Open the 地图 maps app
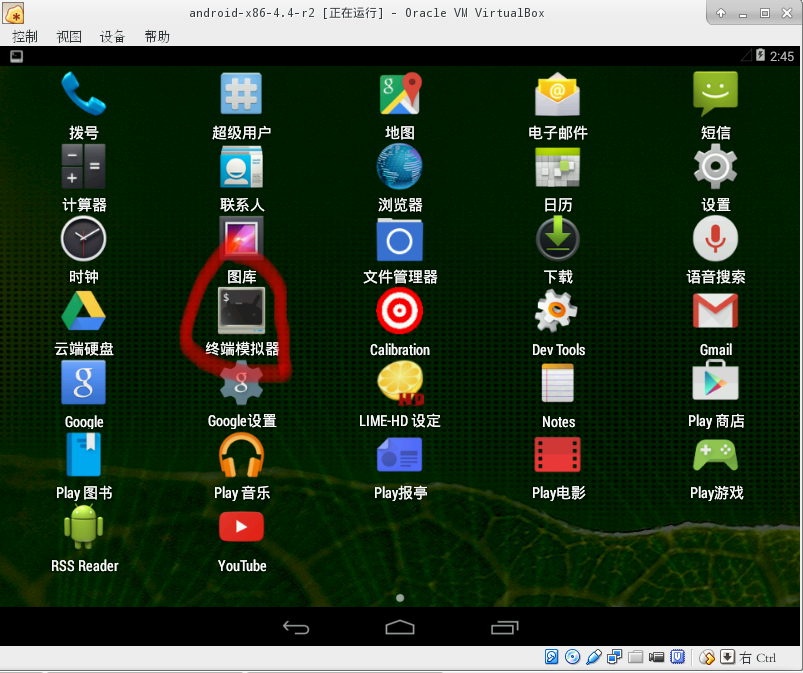This screenshot has height=673, width=803. [x=400, y=94]
